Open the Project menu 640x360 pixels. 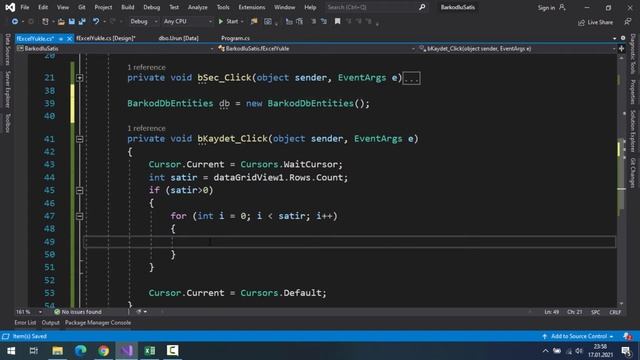(103, 7)
